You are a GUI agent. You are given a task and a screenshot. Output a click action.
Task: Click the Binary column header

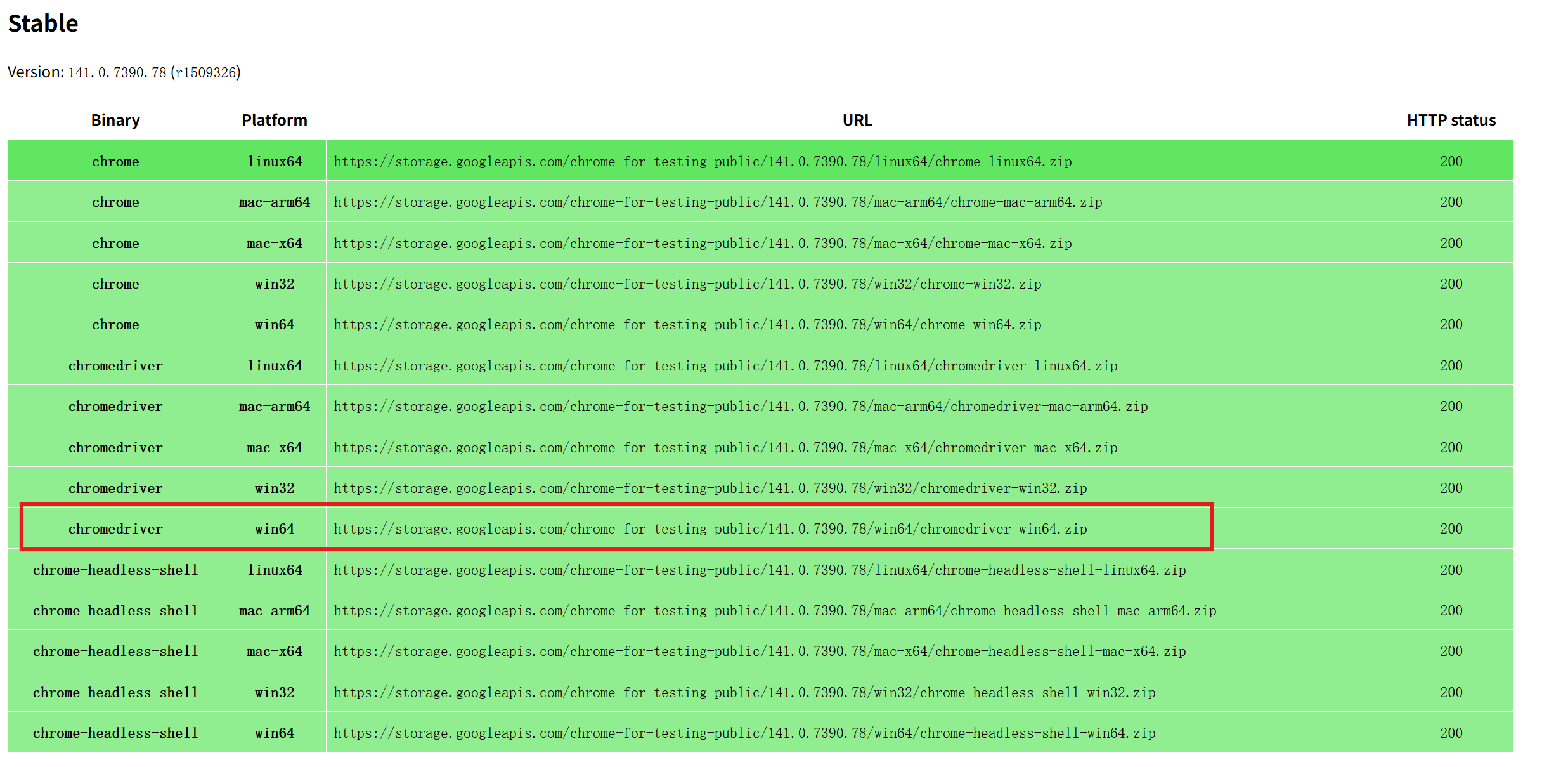click(x=115, y=119)
